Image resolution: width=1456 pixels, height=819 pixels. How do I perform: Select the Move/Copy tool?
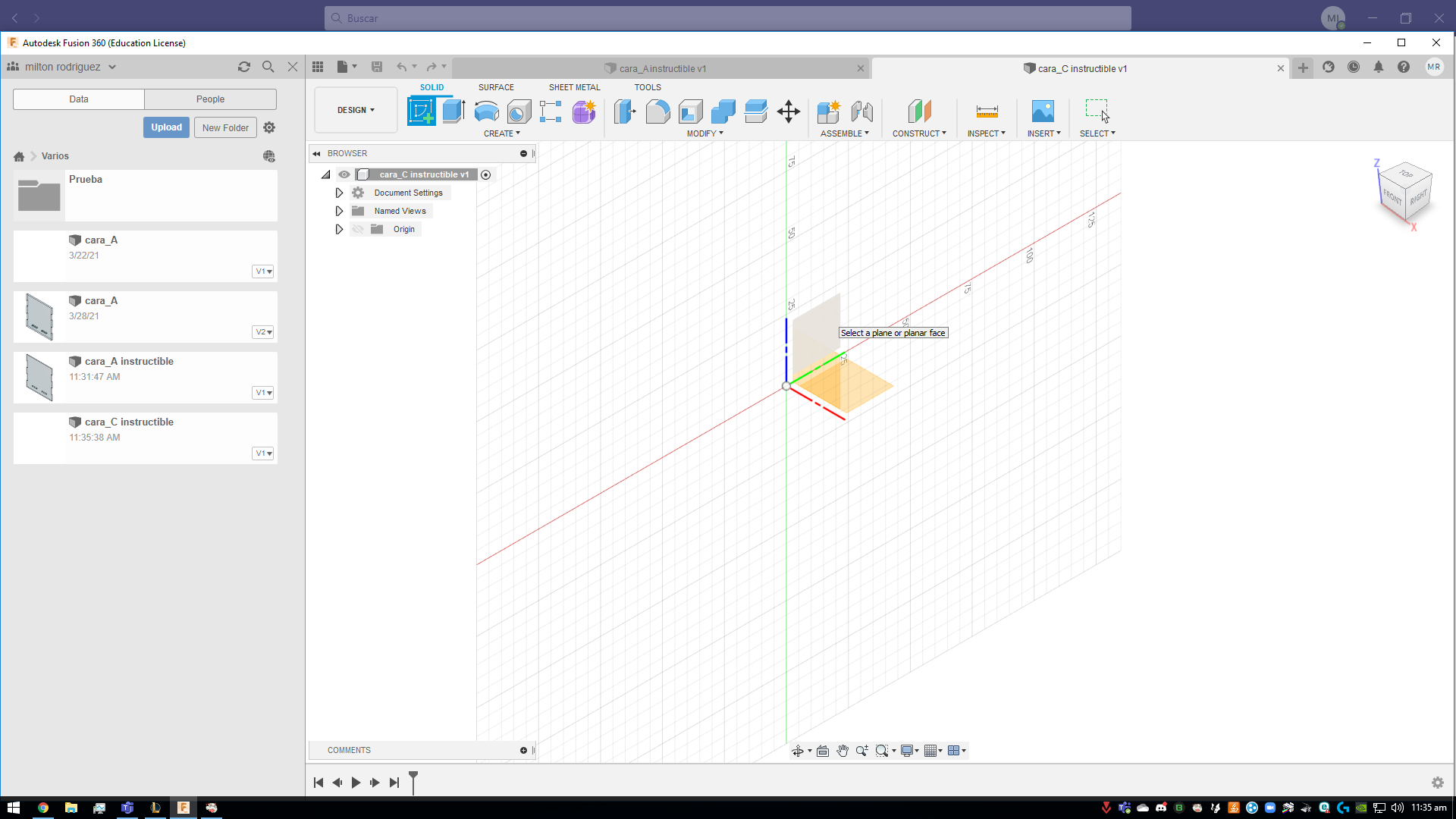point(789,111)
